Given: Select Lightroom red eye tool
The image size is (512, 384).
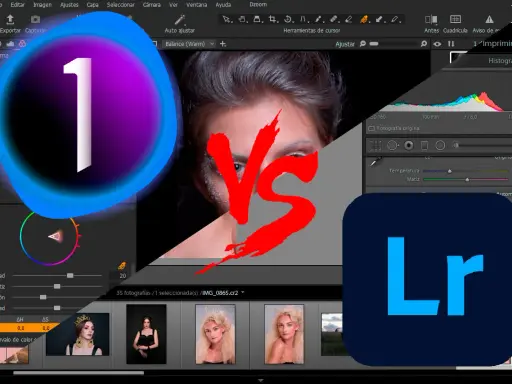Looking at the screenshot, I should point(409,146).
